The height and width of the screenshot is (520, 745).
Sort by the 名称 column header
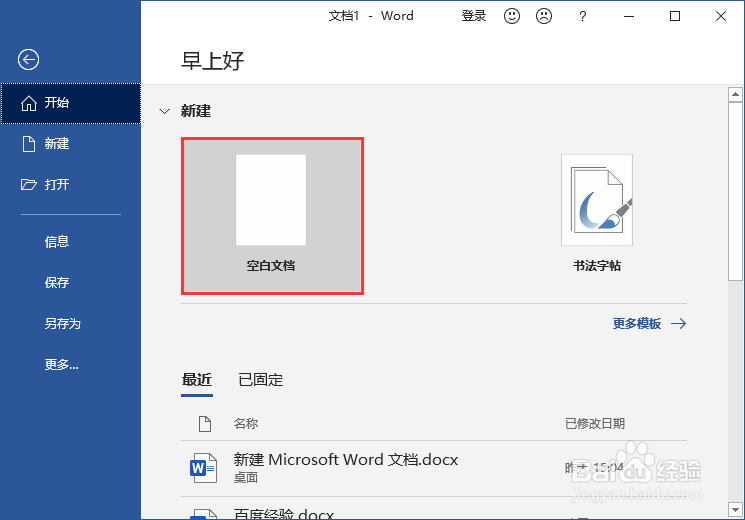(246, 424)
